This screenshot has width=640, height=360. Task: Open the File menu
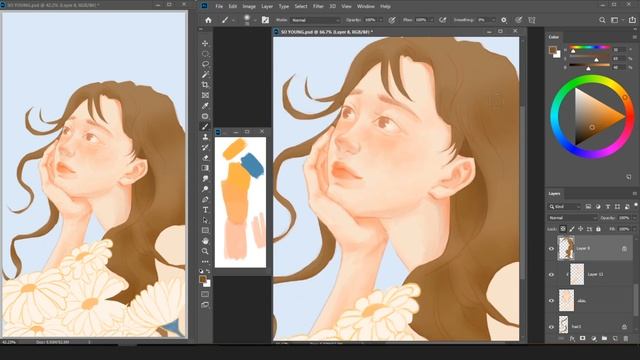tap(219, 7)
